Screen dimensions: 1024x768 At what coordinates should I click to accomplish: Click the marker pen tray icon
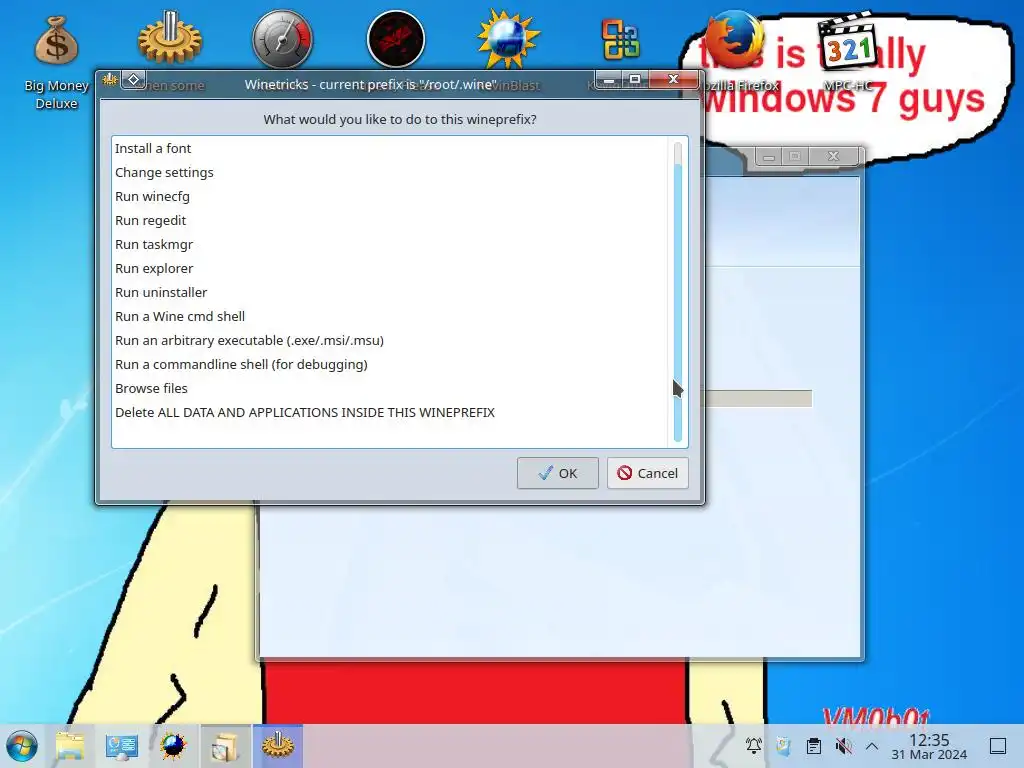click(784, 745)
